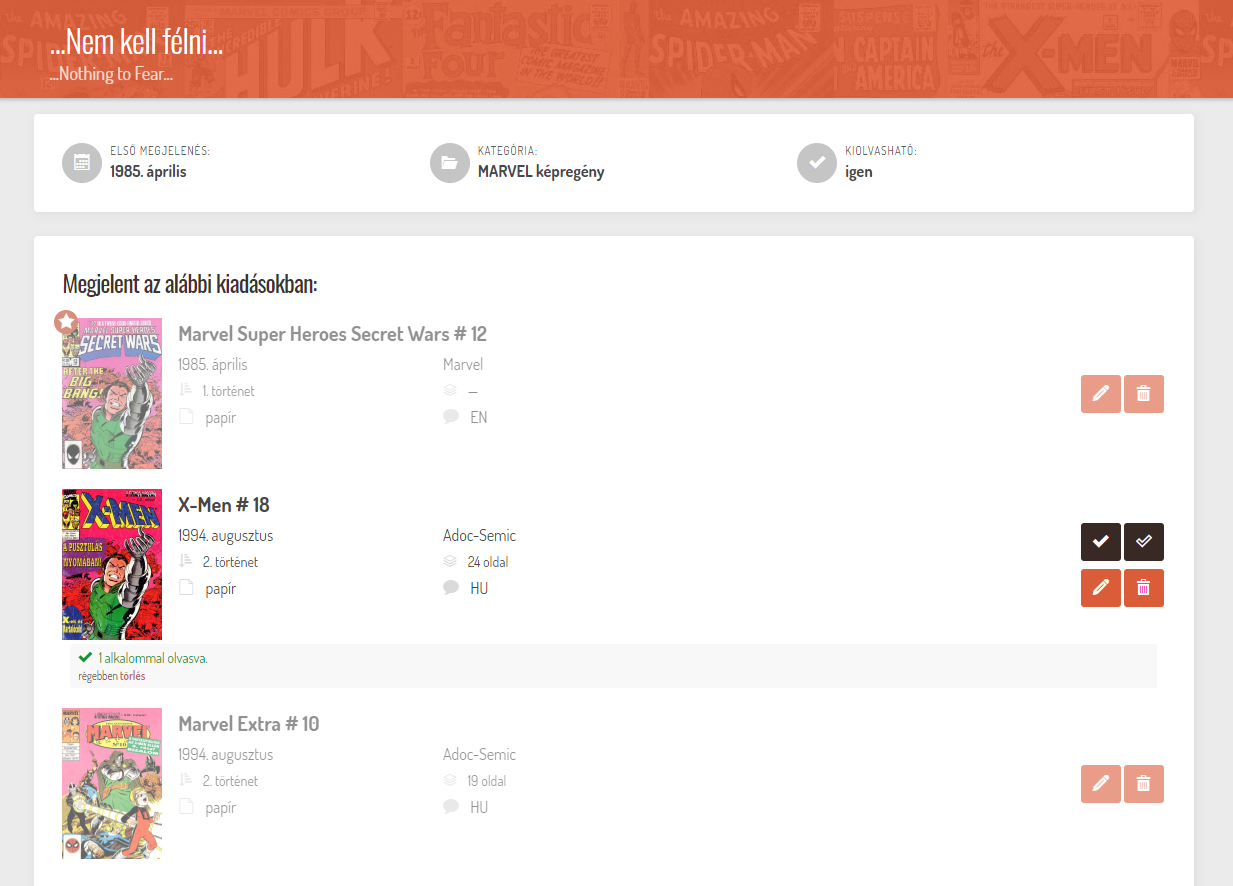1233x886 pixels.
Task: Edit the Marvel Extra # 10 entry
Action: [x=1100, y=784]
